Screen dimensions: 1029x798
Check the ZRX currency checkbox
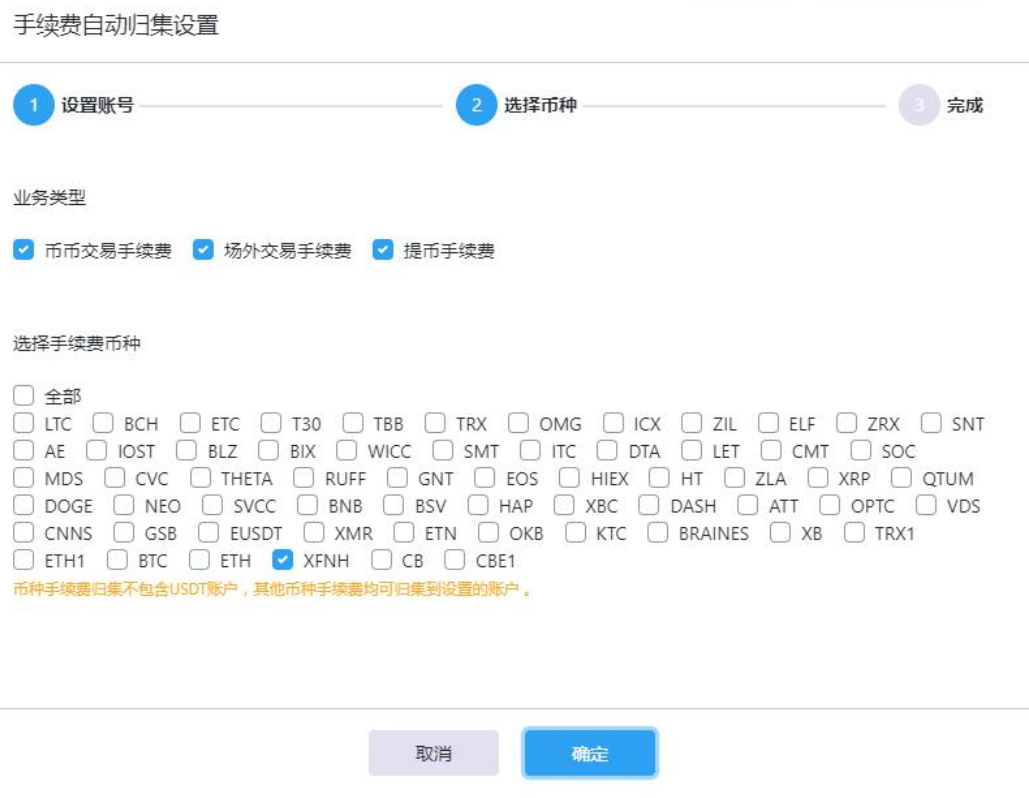click(x=847, y=423)
